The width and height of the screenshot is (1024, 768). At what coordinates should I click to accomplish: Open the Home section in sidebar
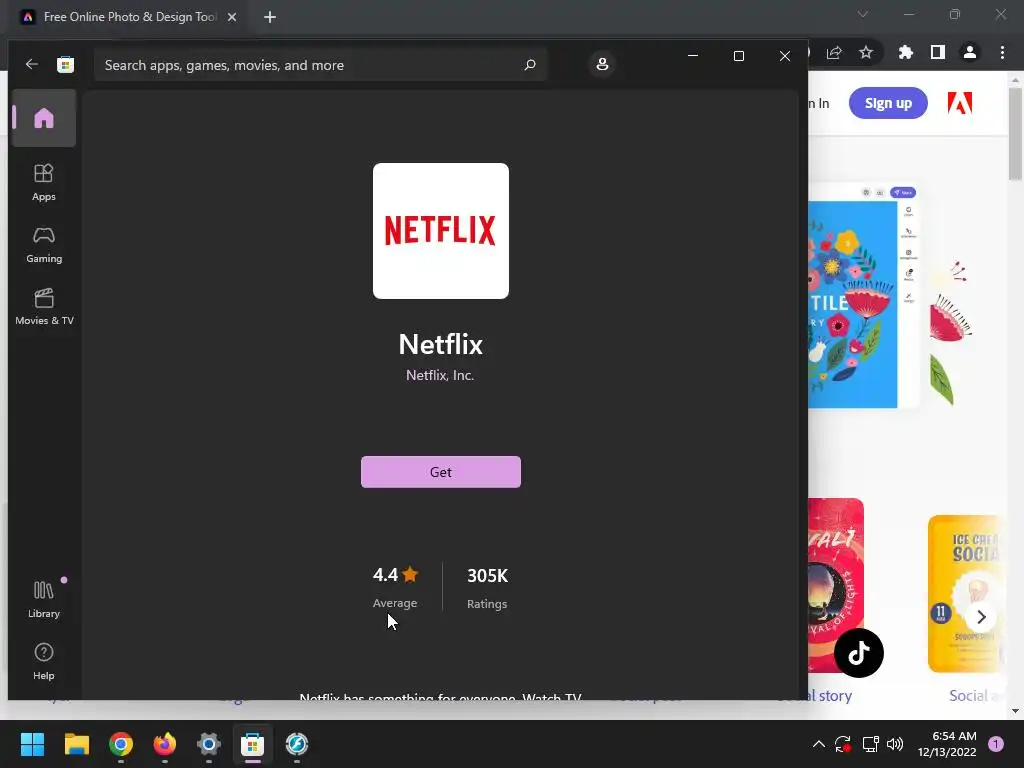pos(44,118)
